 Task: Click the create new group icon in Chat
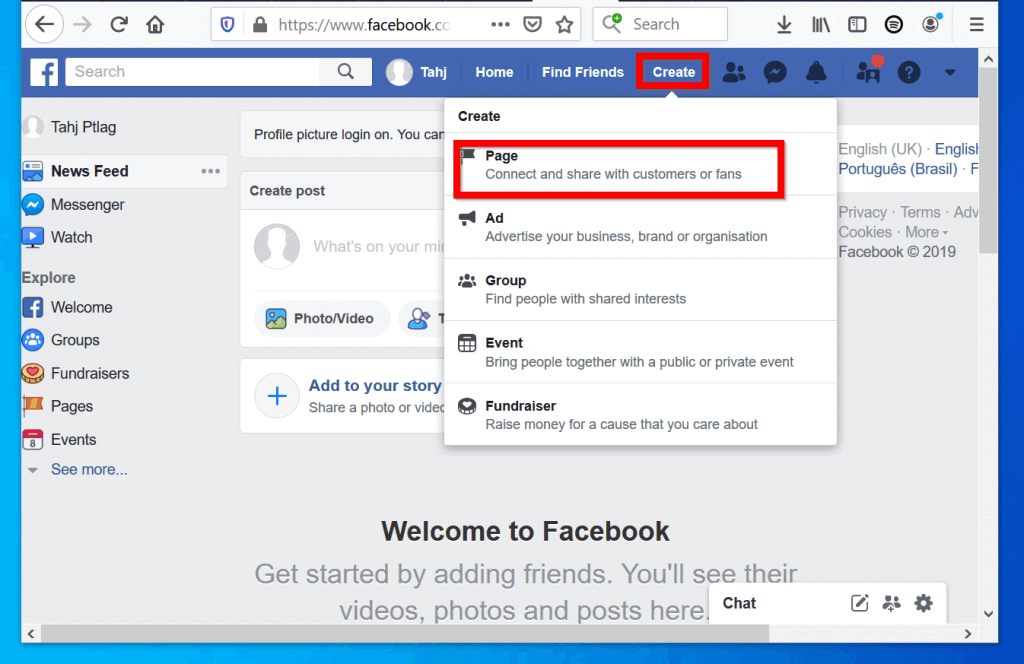891,603
